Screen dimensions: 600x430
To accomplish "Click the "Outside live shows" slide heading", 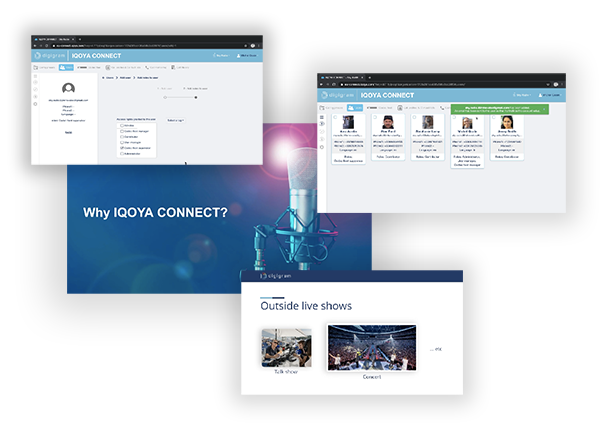I will click(x=306, y=306).
